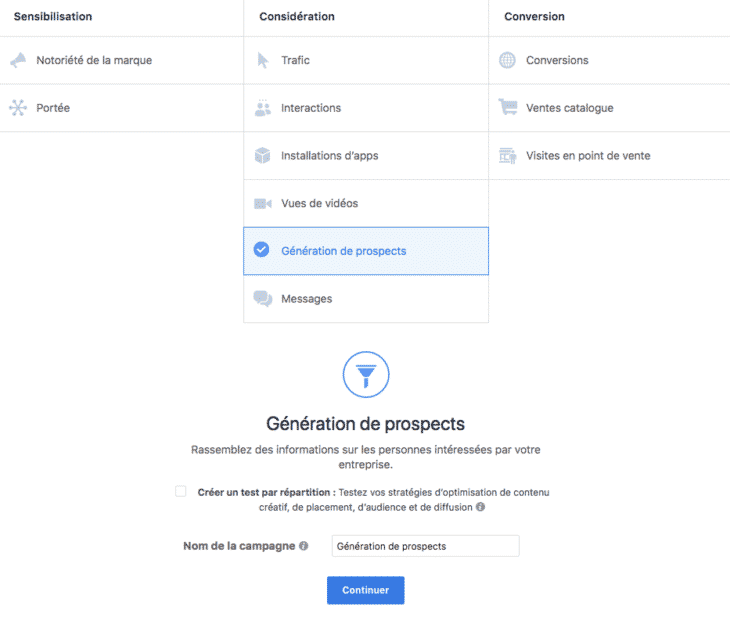Click the Ventes catalogue cart icon
This screenshot has height=642, width=730.
508,108
